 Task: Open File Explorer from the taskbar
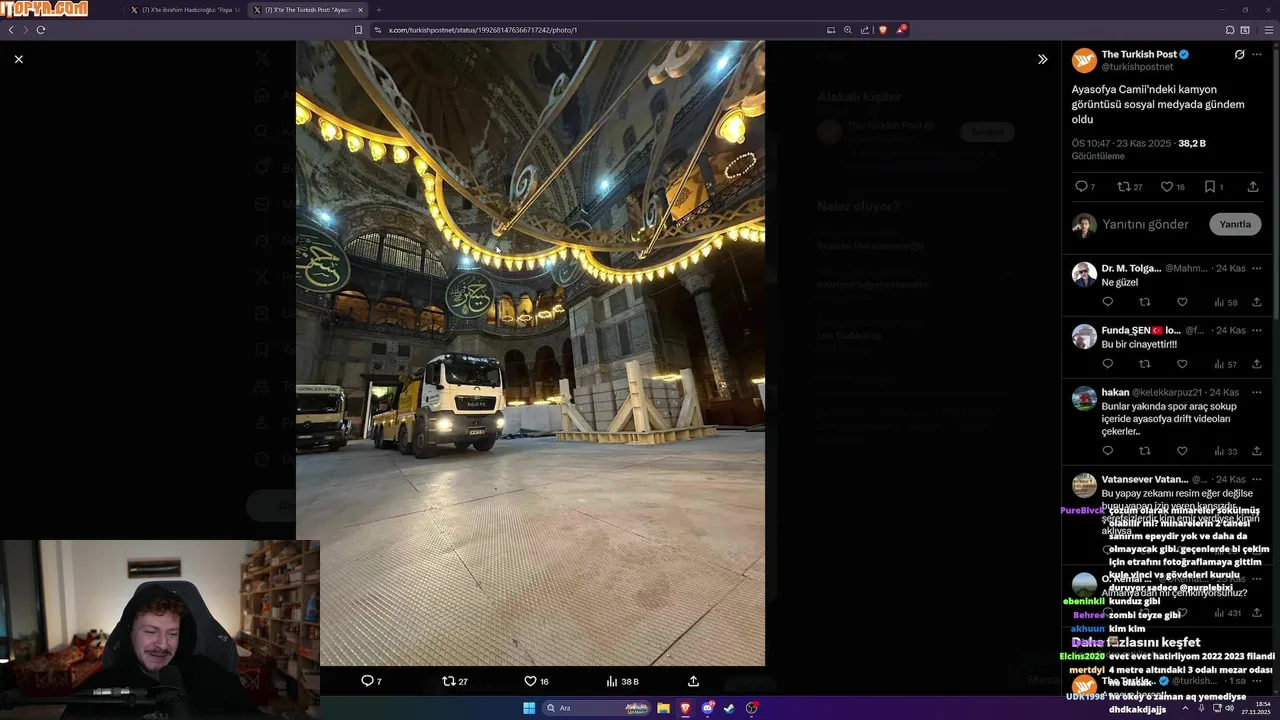663,708
